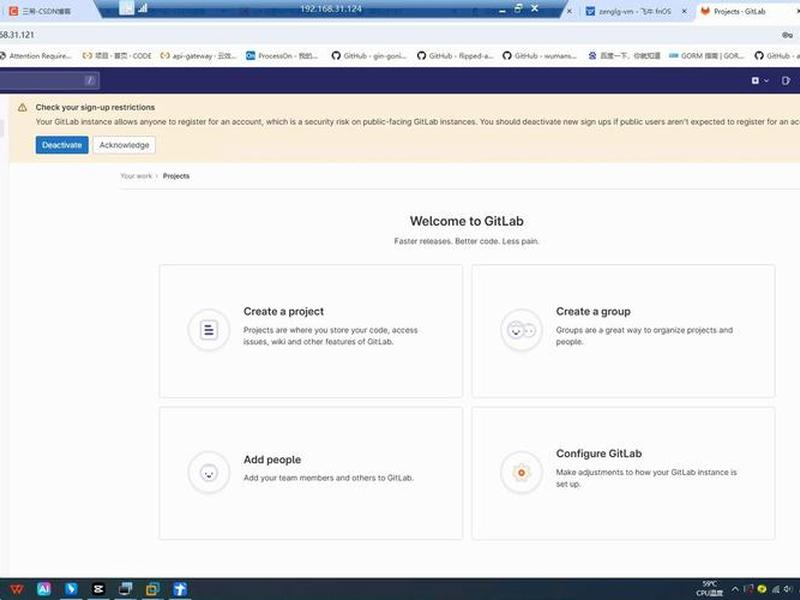The height and width of the screenshot is (600, 800).
Task: Open the Create a project card
Action: 311,331
